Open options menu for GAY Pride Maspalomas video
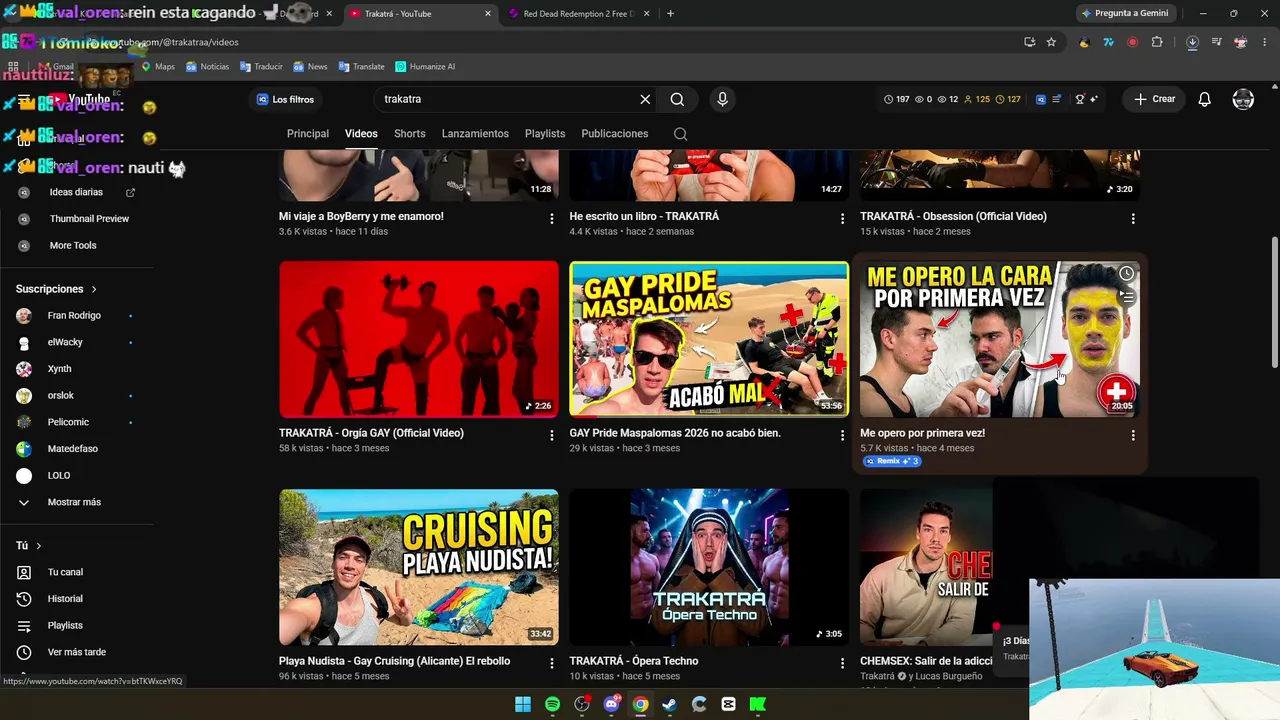 click(x=842, y=435)
